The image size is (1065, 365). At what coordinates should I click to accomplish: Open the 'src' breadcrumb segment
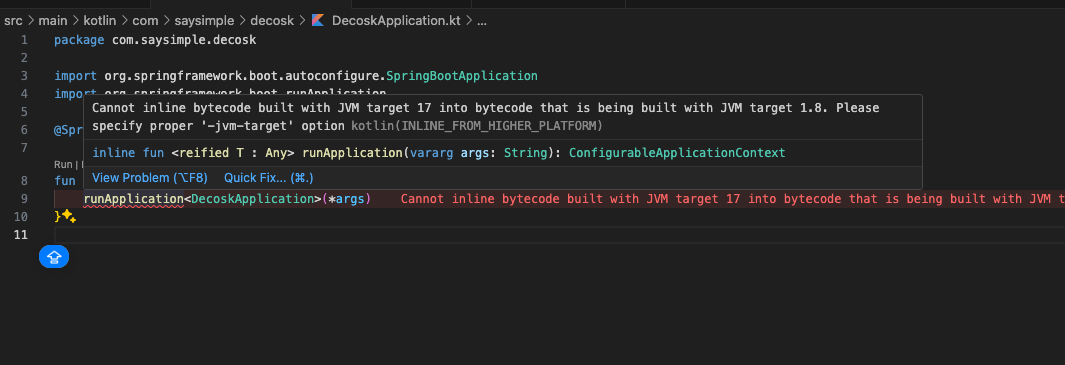tap(13, 20)
